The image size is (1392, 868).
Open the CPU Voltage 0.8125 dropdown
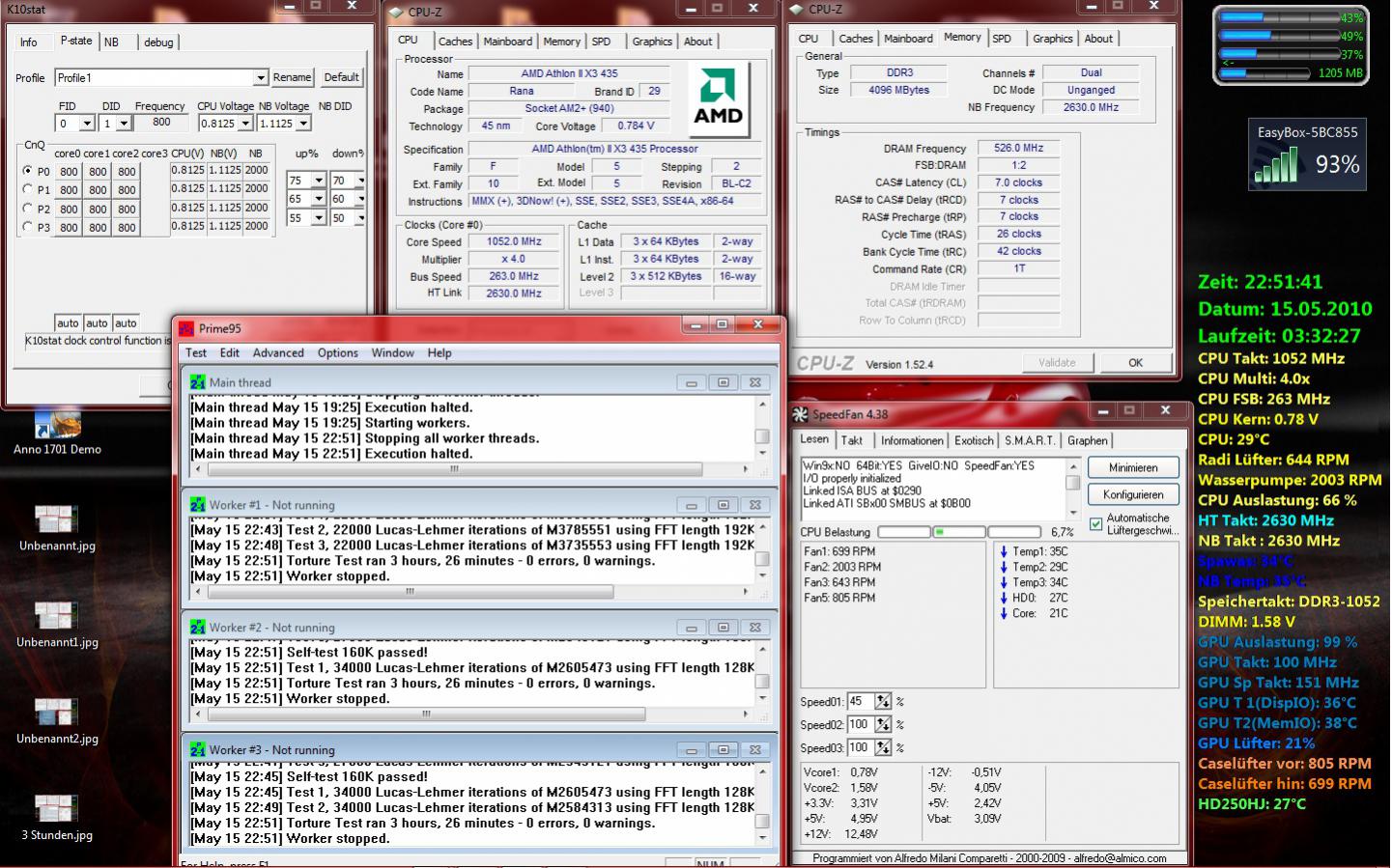coord(245,124)
